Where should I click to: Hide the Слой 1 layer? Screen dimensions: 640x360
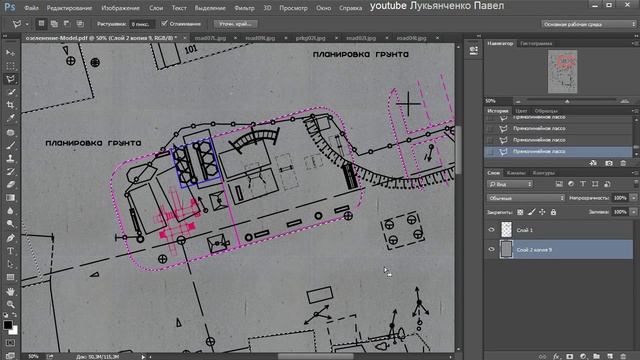pyautogui.click(x=491, y=230)
